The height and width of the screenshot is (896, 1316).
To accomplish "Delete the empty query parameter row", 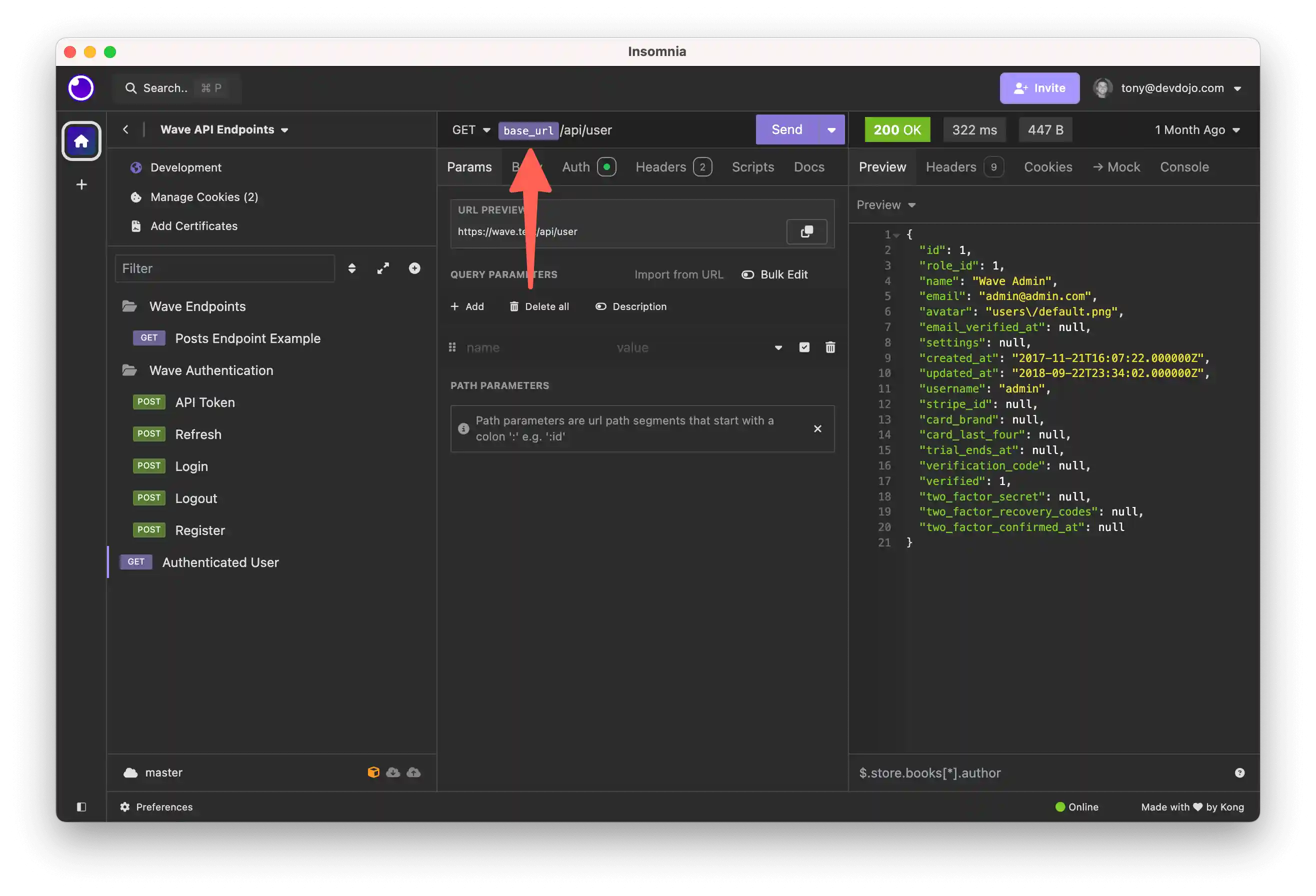I will pyautogui.click(x=830, y=347).
